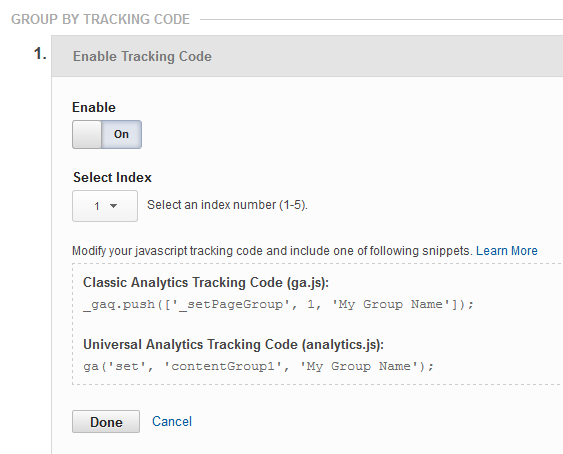Click the Universal Analytics Tracking Code heading
Viewport: 563px width, 454px height.
233,344
